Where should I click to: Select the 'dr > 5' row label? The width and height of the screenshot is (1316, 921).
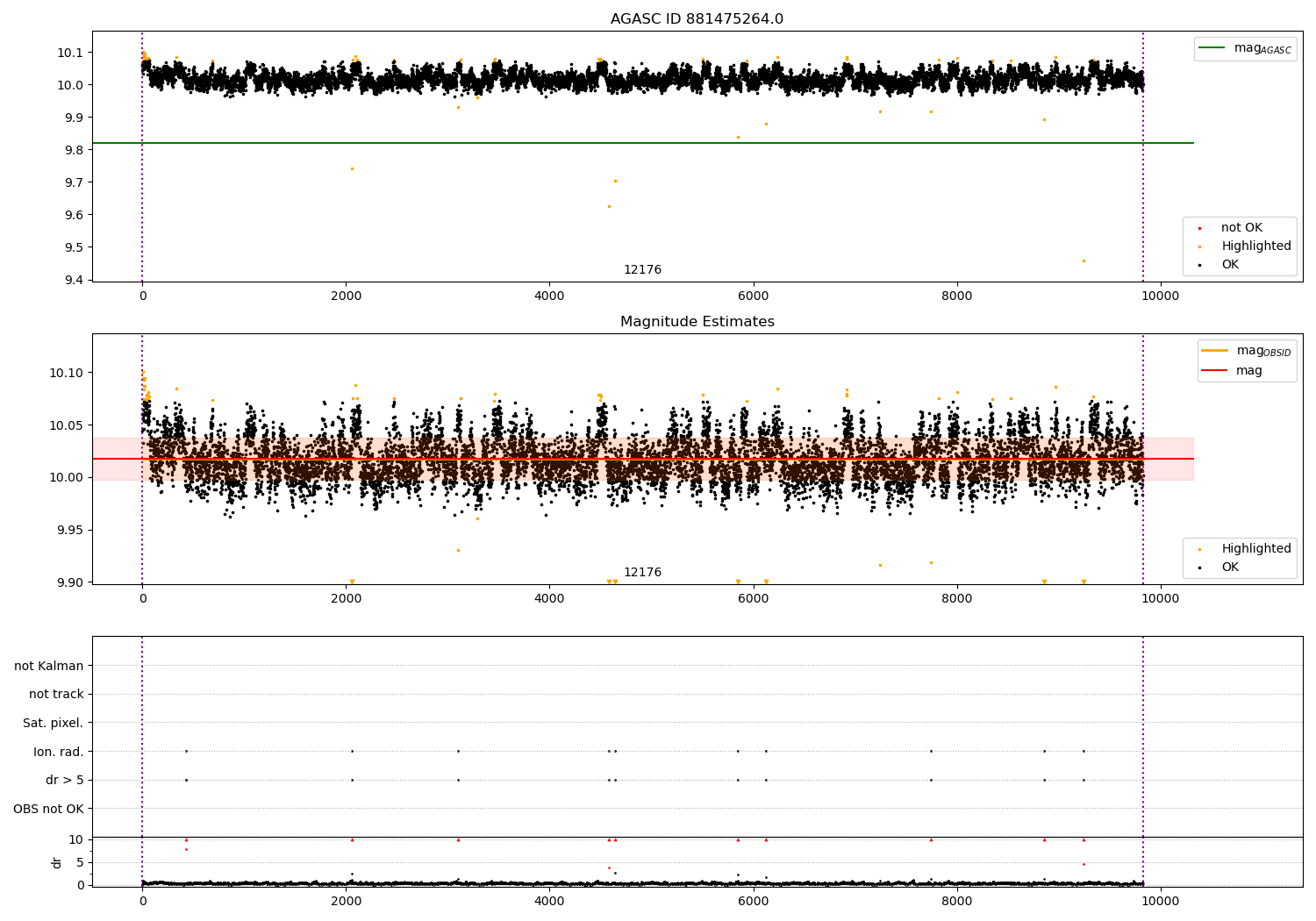[64, 781]
